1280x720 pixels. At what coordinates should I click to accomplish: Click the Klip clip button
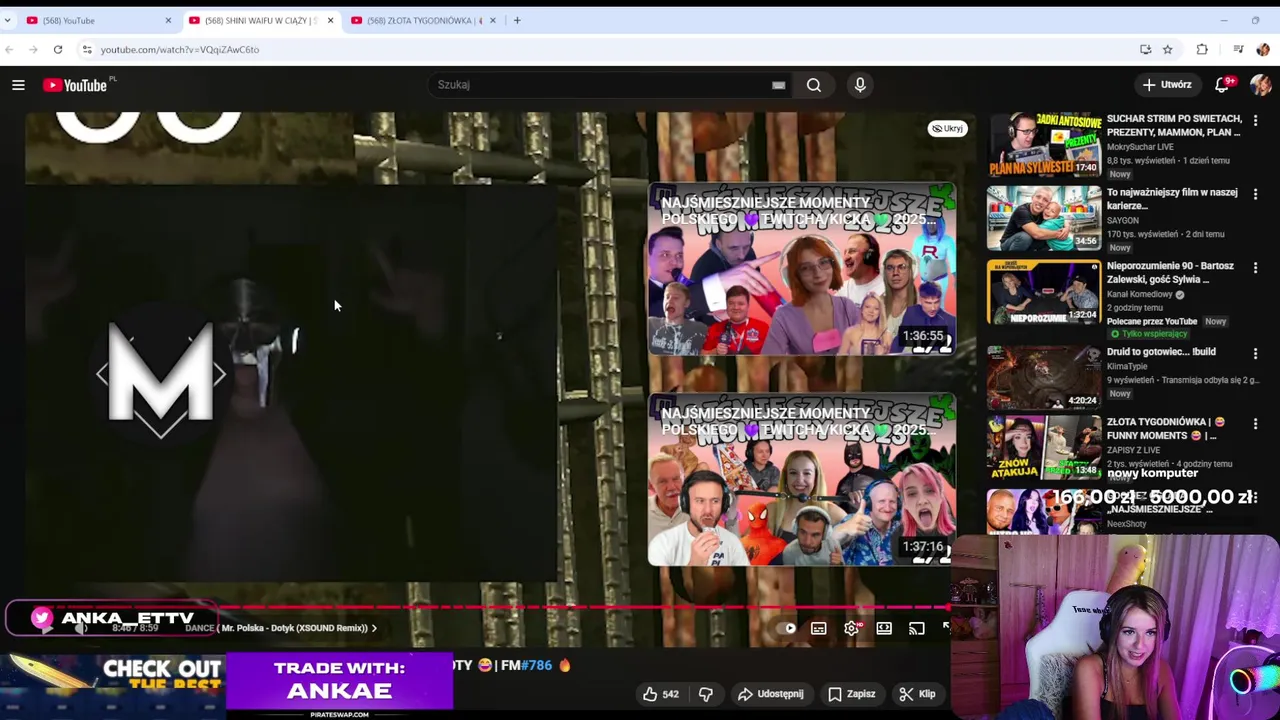pyautogui.click(x=917, y=694)
